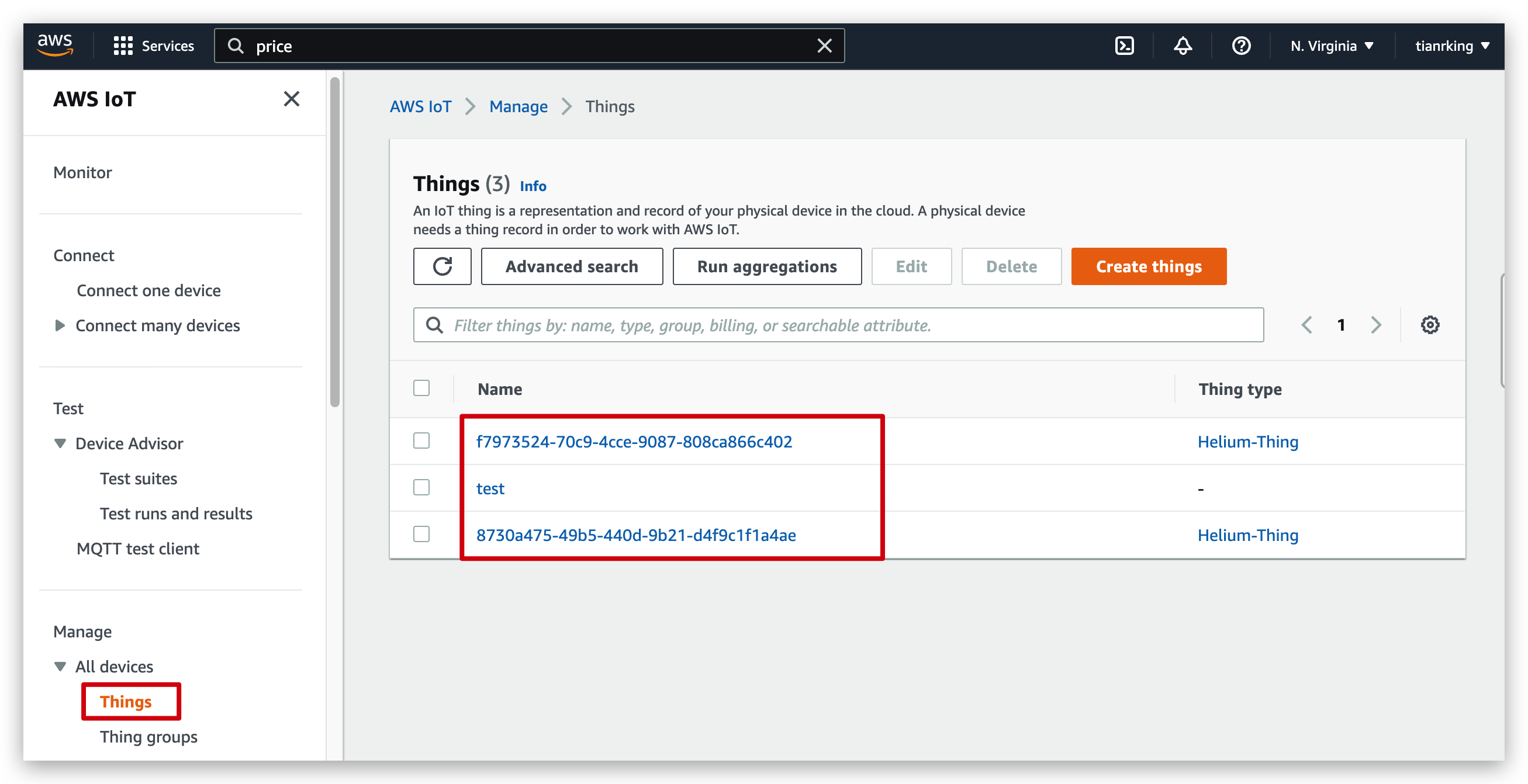1528x784 pixels.
Task: Click the Edit button
Action: pyautogui.click(x=911, y=266)
